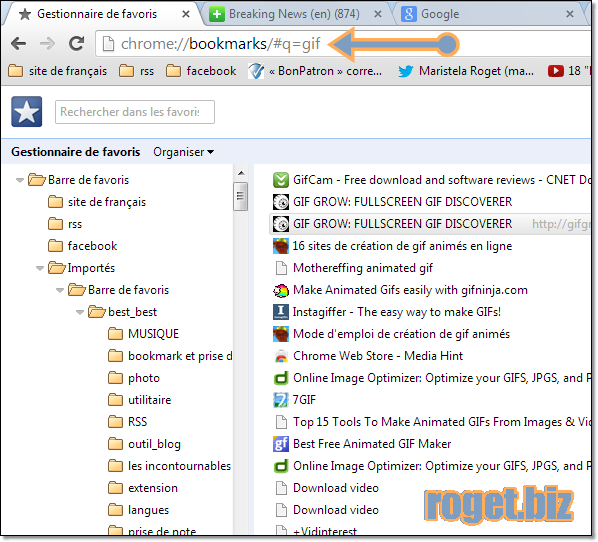Select the photo folder in the tree
598x542 pixels.
point(134,378)
